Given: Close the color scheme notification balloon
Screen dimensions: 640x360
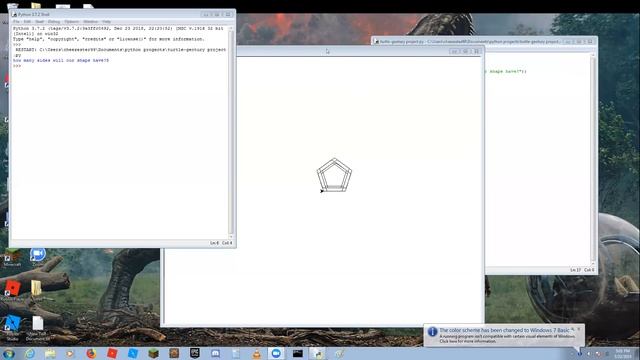Looking at the screenshot, I should [579, 329].
